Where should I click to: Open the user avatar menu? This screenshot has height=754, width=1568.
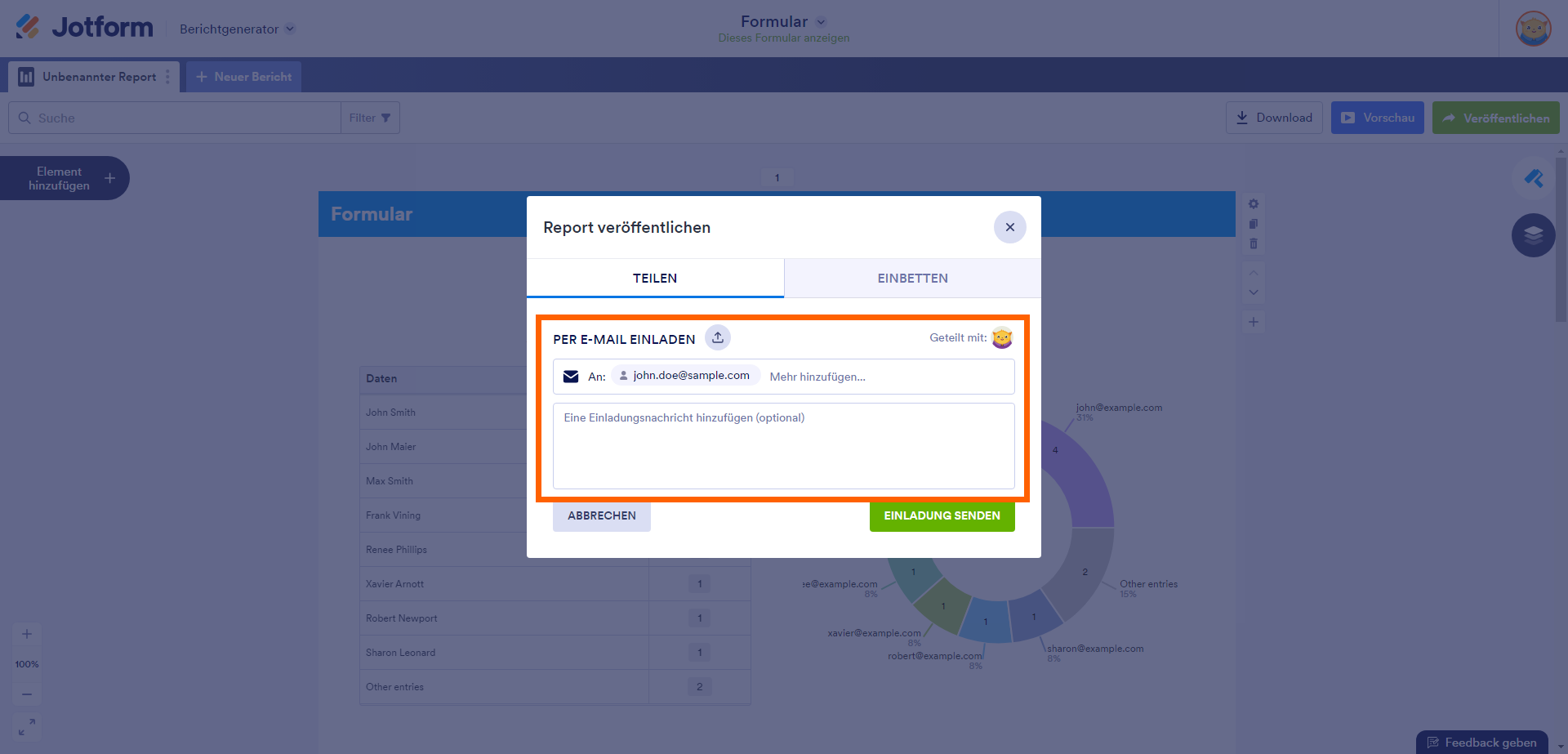1533,29
